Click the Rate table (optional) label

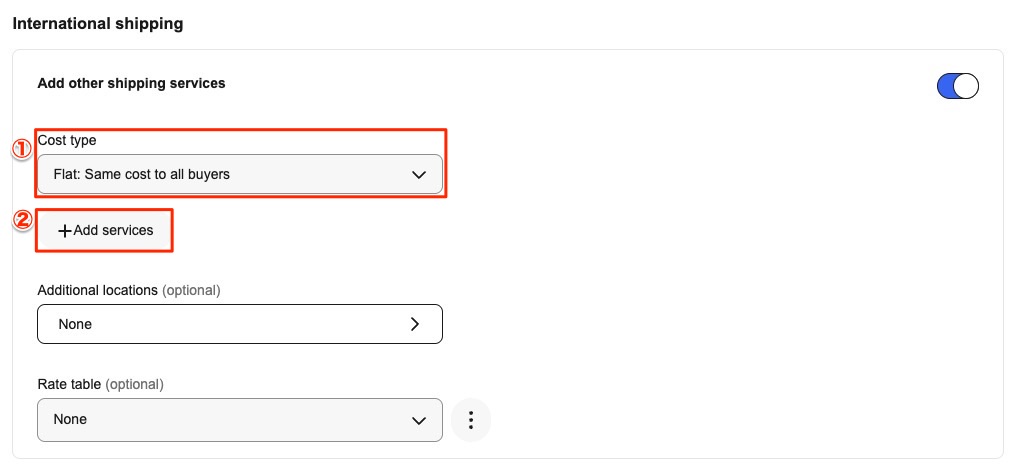(x=100, y=384)
